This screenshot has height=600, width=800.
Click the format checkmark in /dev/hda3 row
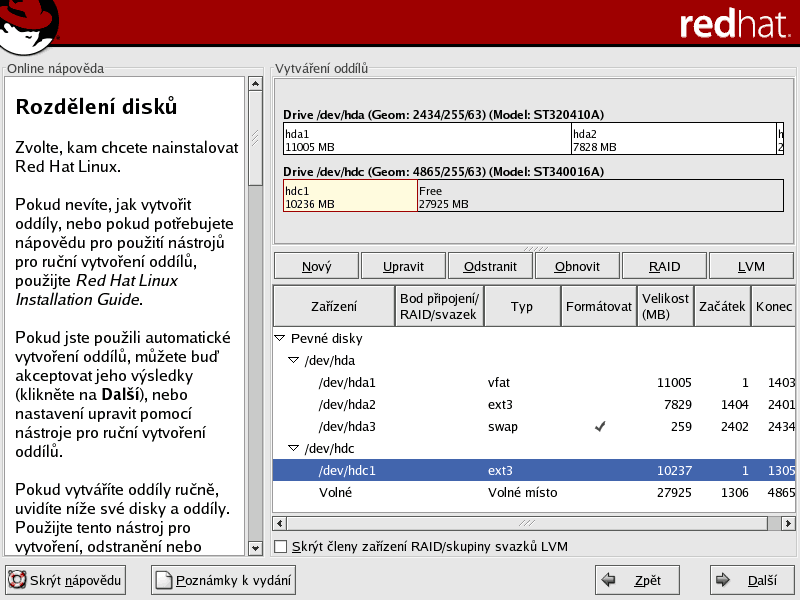click(600, 427)
